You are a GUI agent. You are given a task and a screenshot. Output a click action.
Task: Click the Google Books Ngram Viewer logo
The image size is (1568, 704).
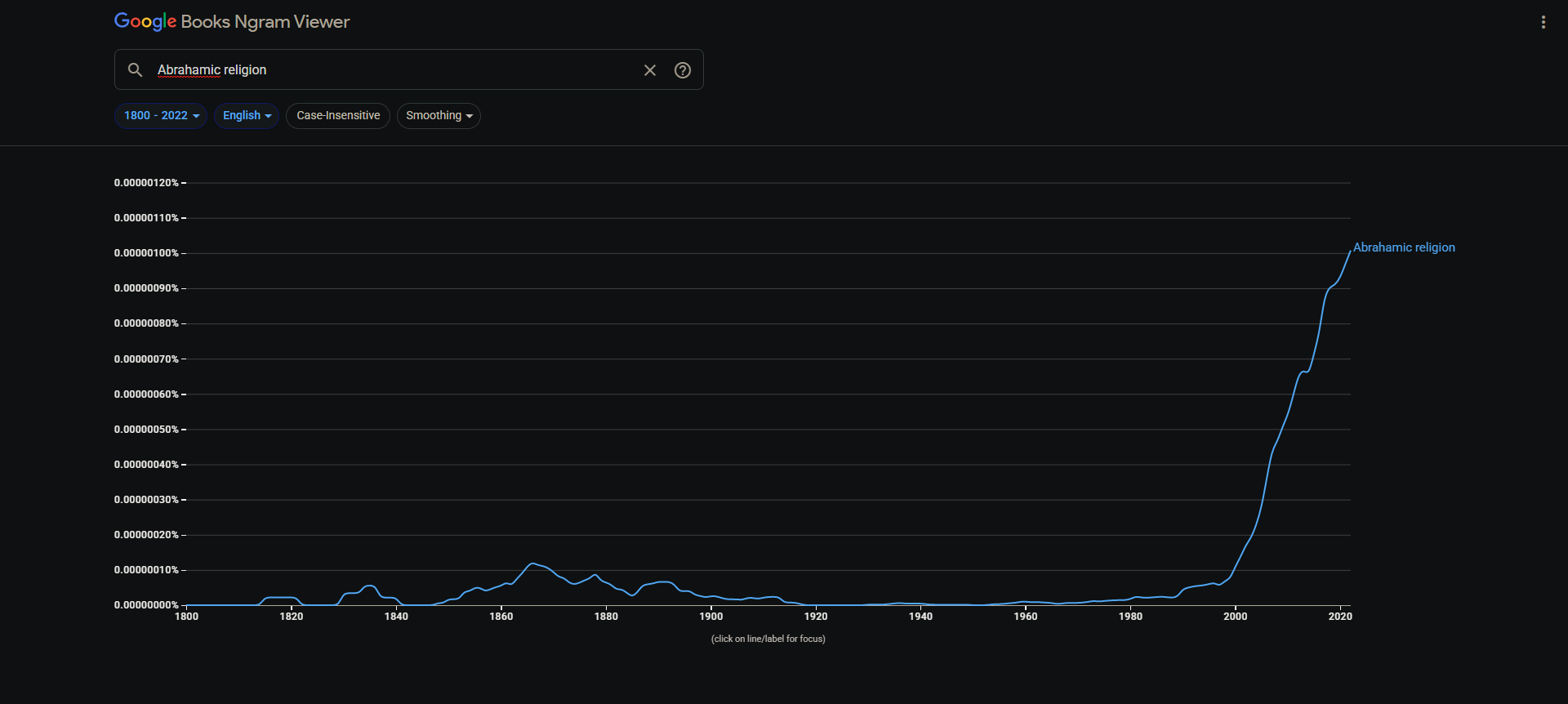coord(232,22)
